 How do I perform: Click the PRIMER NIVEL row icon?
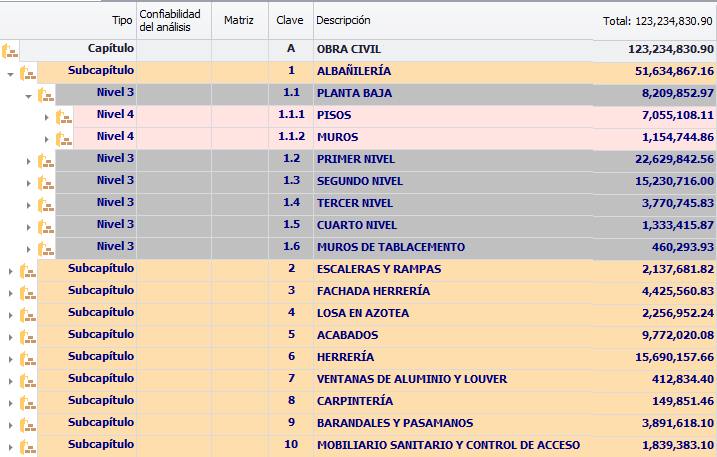(45, 160)
